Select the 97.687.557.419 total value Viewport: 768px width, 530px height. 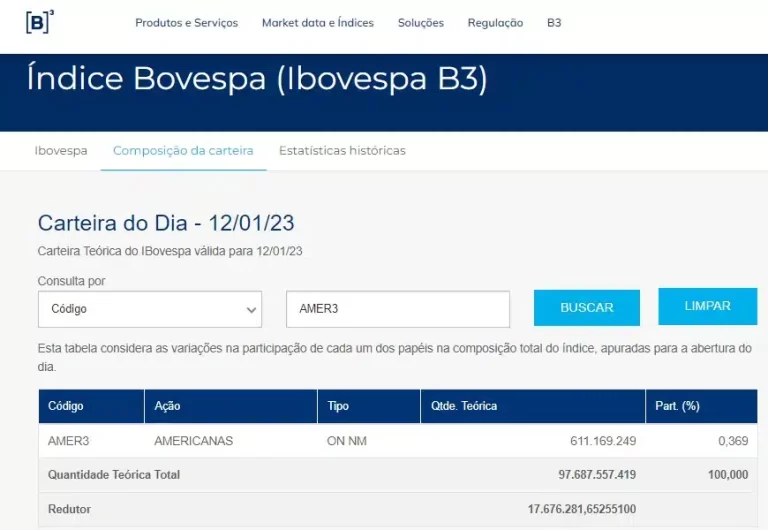[597, 475]
